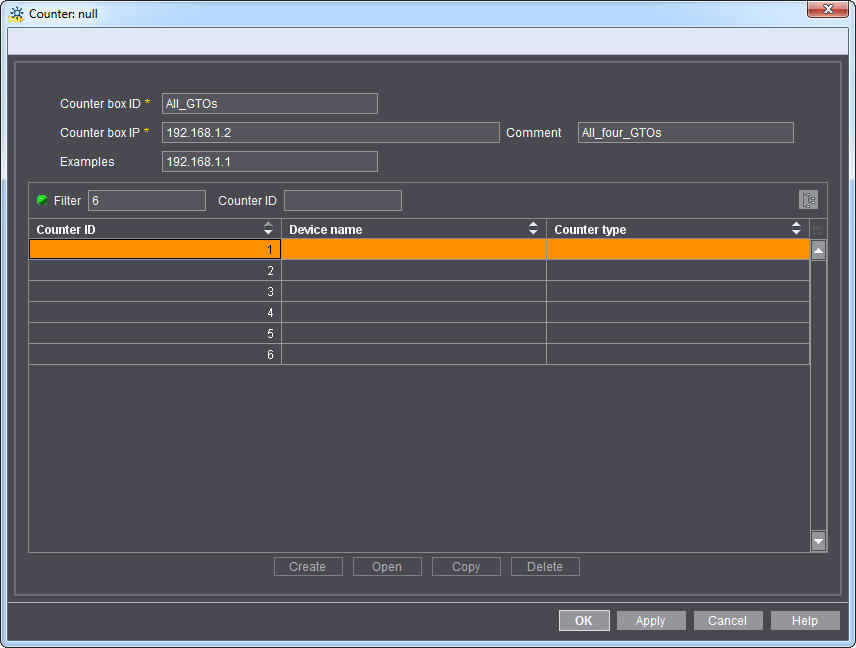Click the Create button below the table

coord(308,566)
